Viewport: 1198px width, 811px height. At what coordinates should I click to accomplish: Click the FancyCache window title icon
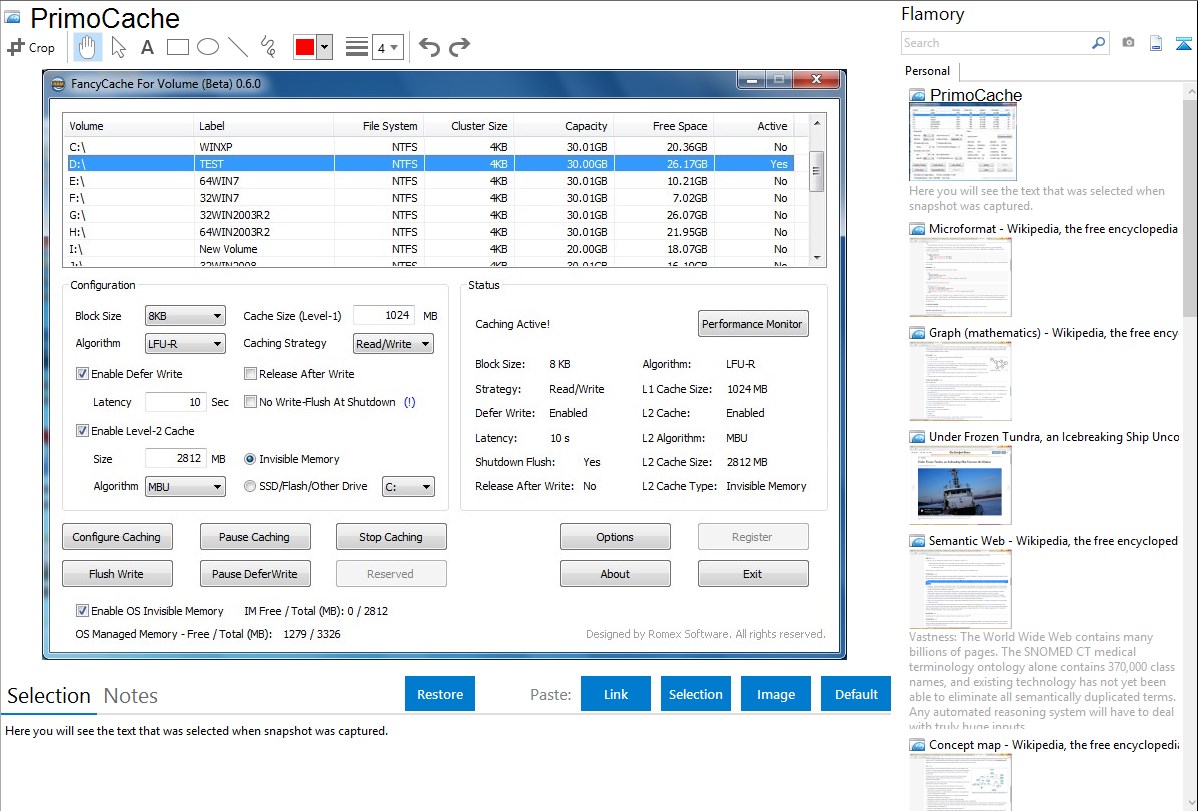[x=58, y=84]
